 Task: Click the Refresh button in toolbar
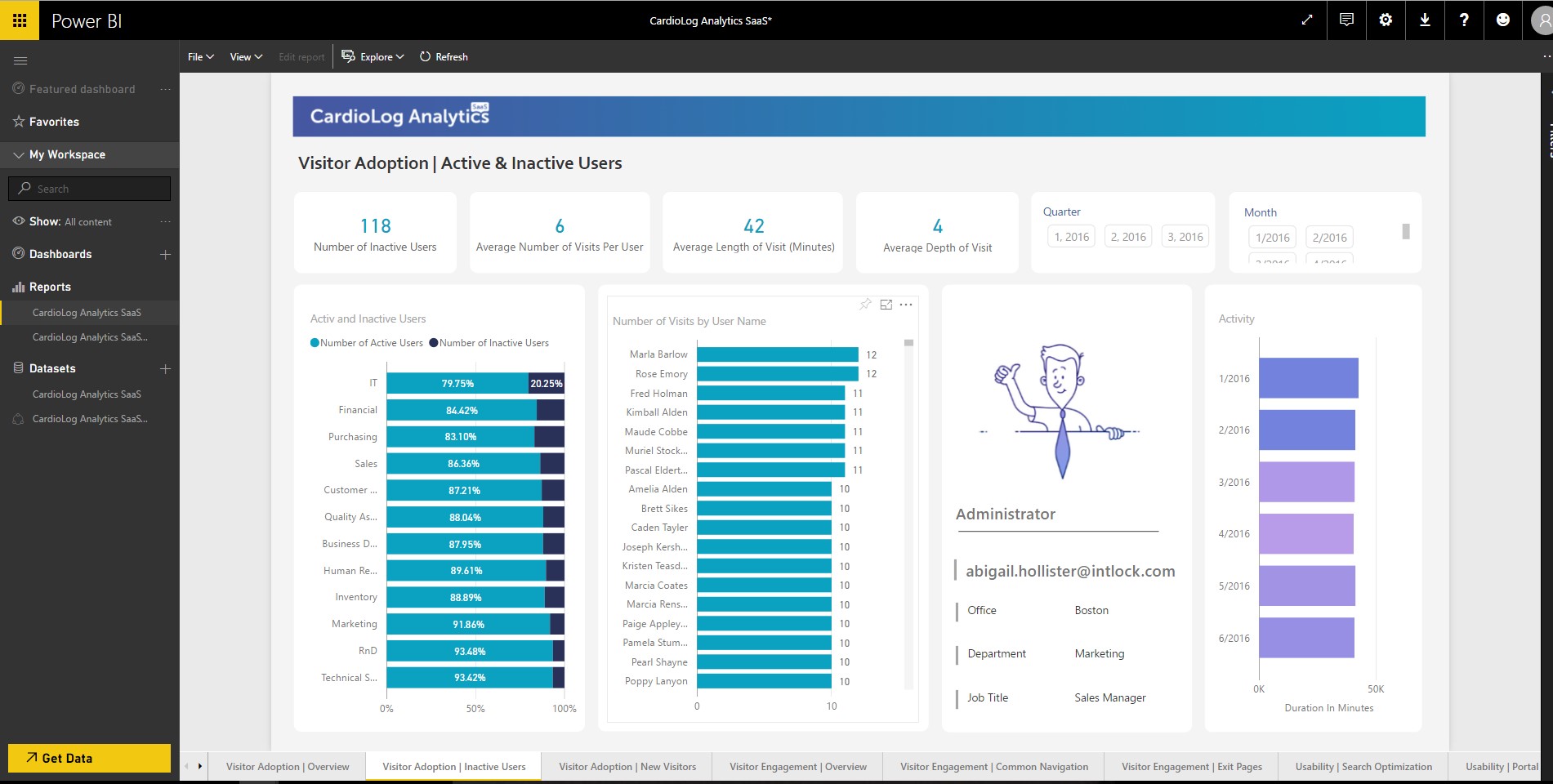pyautogui.click(x=444, y=57)
